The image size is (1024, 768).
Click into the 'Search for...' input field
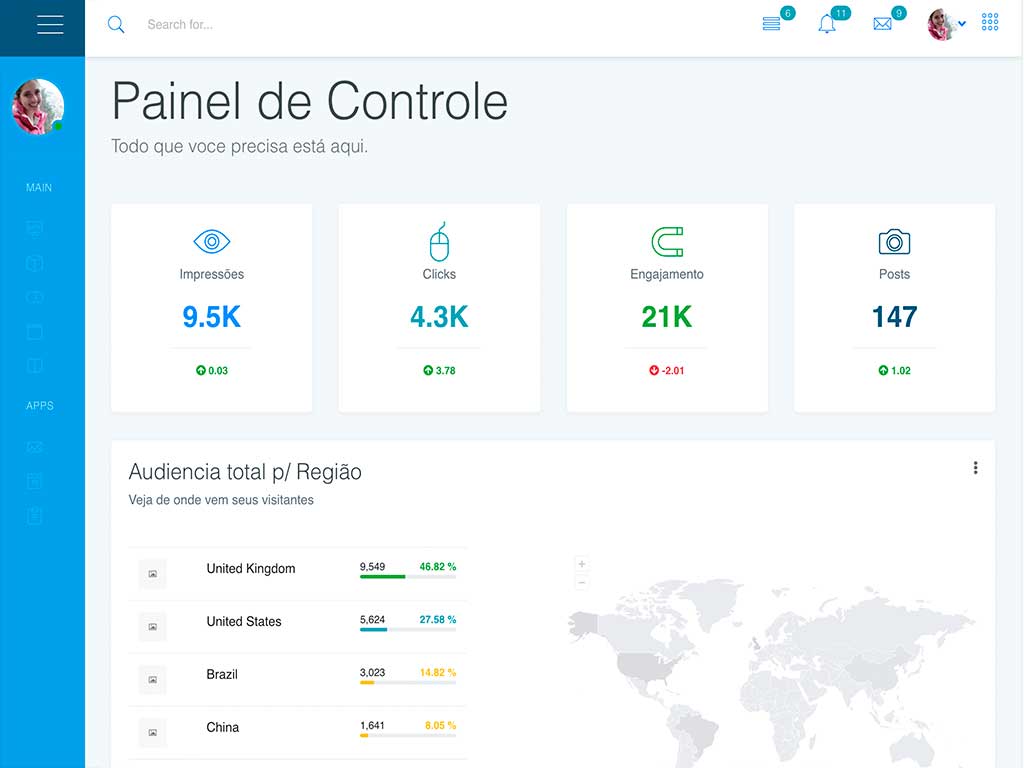(300, 25)
